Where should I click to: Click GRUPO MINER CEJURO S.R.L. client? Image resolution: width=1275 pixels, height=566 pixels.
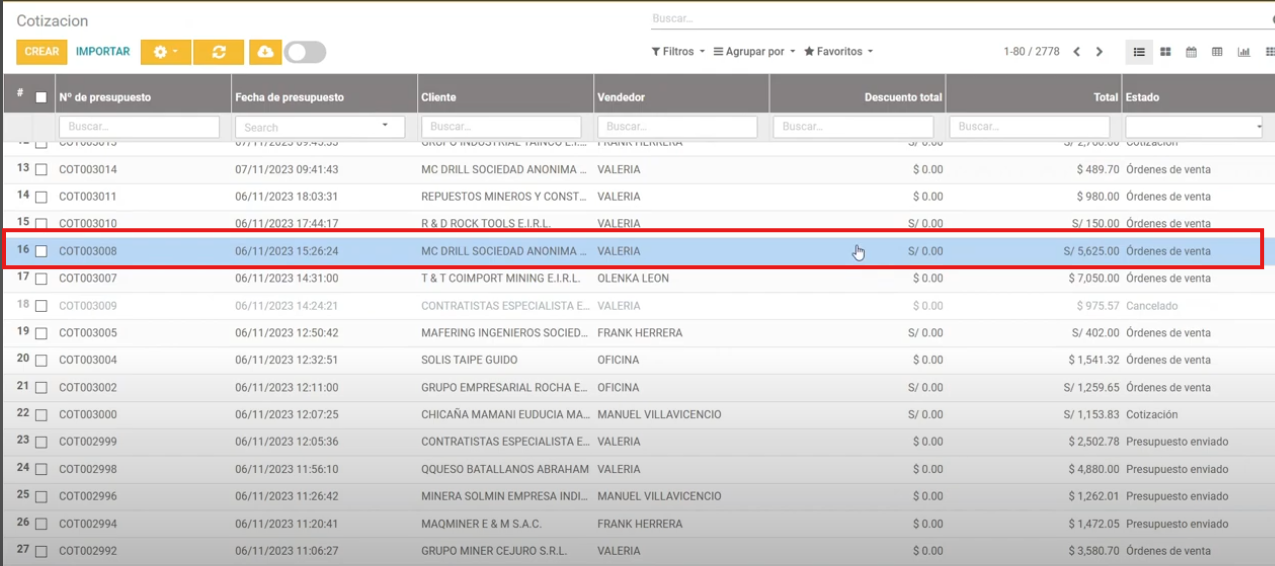[494, 551]
